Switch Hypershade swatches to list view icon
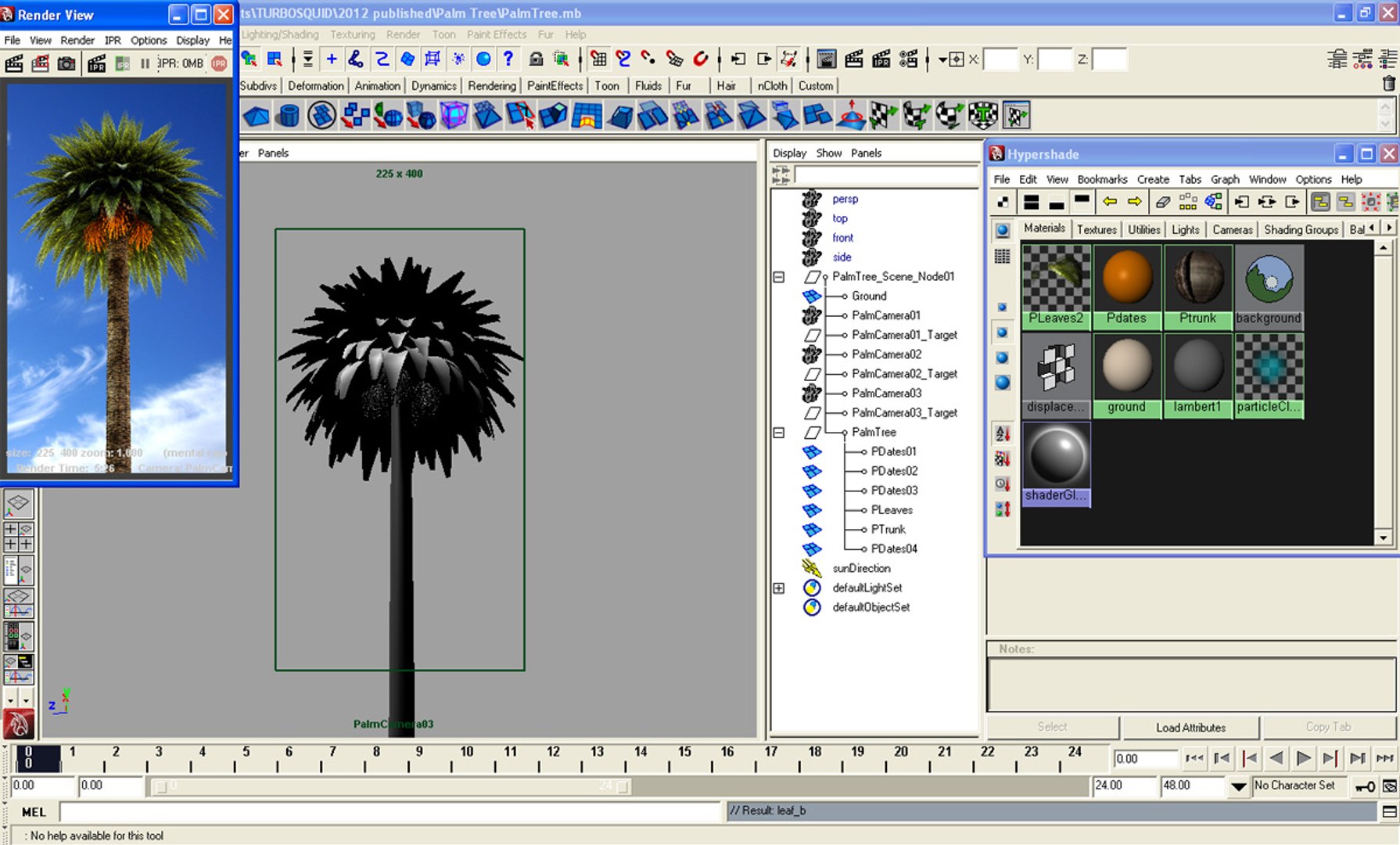Viewport: 1400px width, 845px height. point(1002,256)
